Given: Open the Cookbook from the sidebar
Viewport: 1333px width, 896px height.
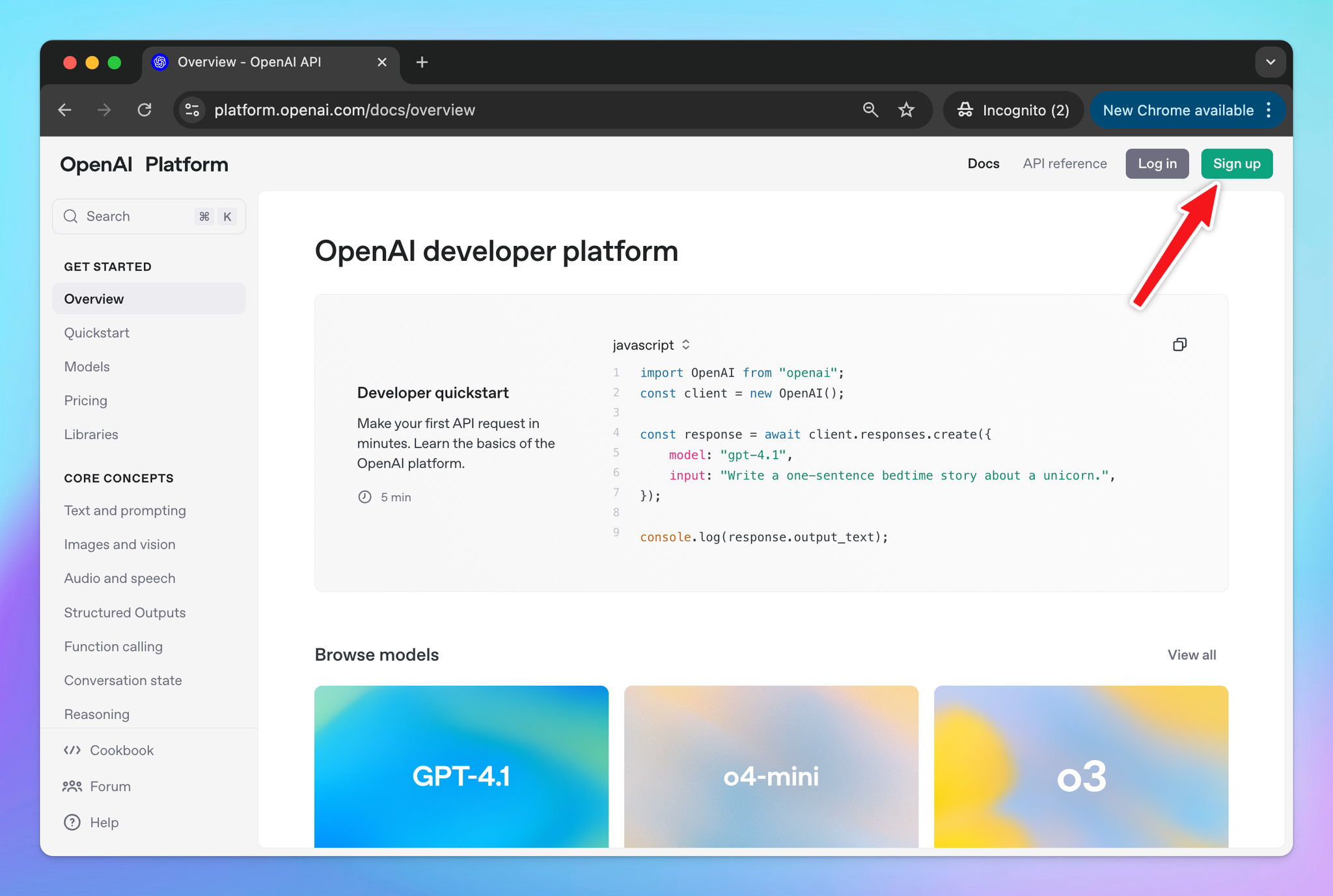Looking at the screenshot, I should pos(121,750).
